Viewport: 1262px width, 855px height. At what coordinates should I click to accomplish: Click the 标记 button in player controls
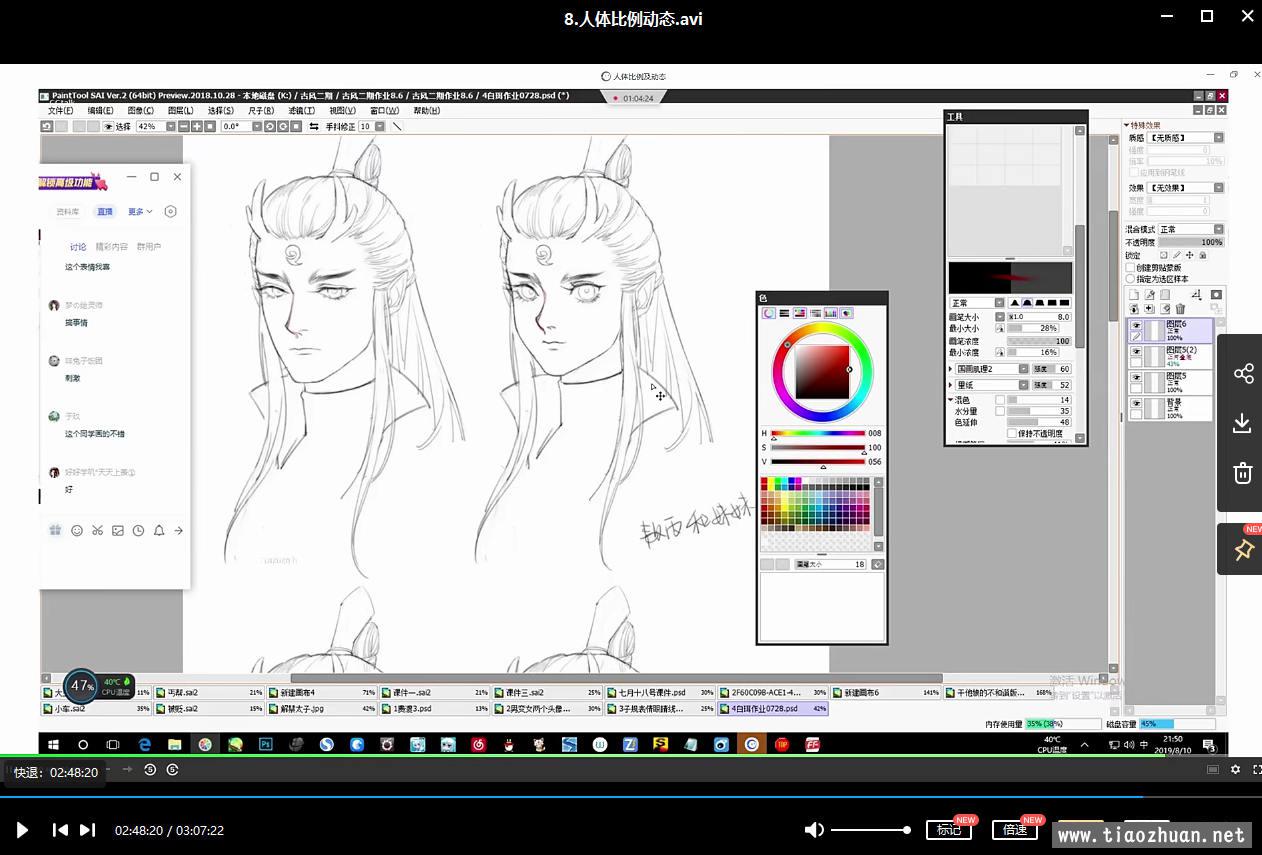pyautogui.click(x=949, y=830)
